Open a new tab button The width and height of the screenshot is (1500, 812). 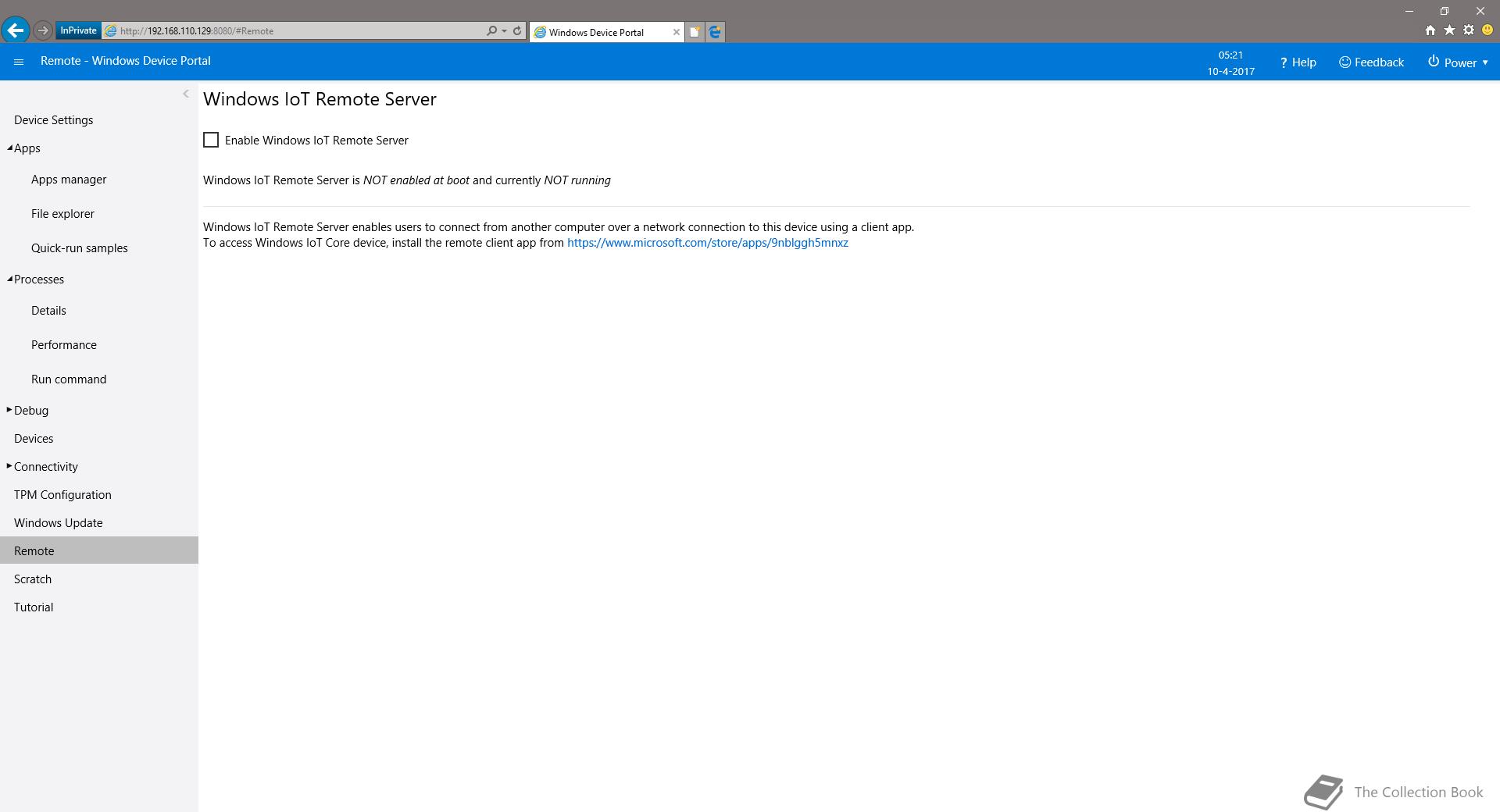click(x=695, y=32)
